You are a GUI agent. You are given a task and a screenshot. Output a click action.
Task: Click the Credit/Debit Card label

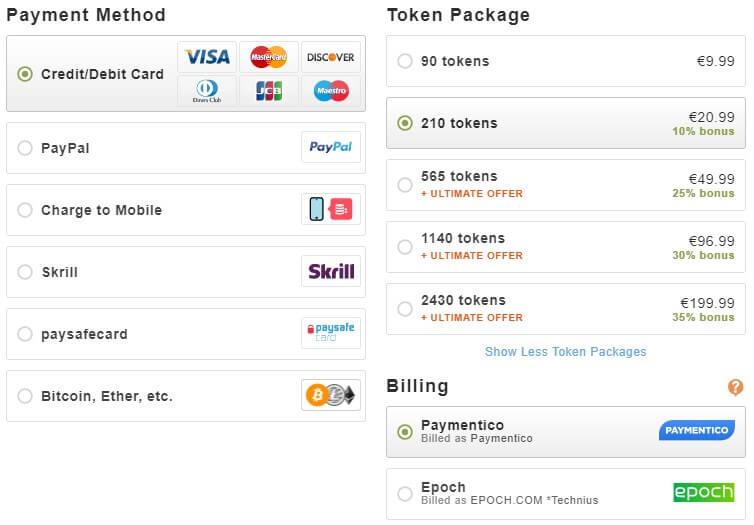[102, 74]
